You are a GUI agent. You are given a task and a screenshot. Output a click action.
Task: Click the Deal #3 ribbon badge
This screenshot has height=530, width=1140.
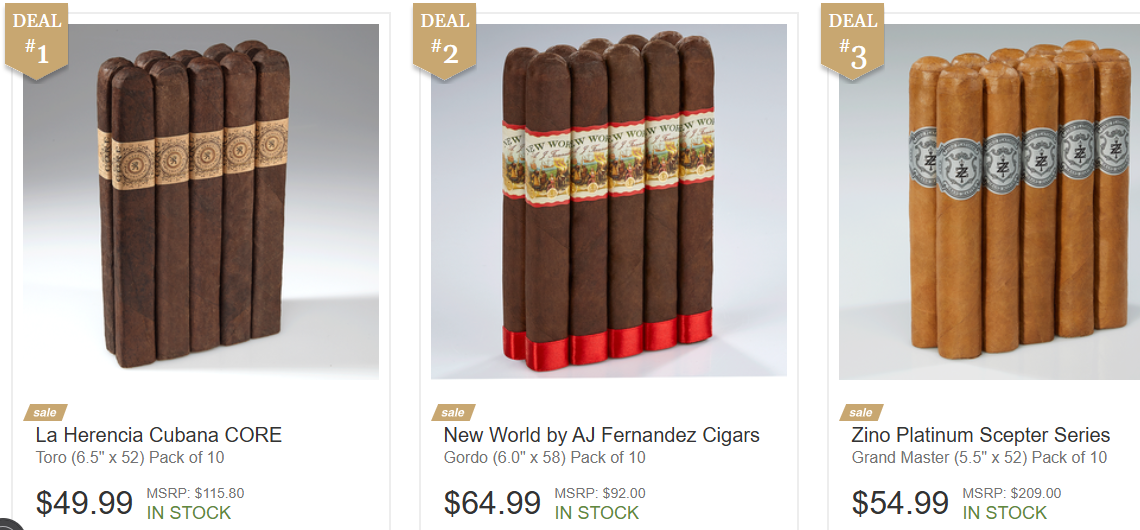(852, 40)
